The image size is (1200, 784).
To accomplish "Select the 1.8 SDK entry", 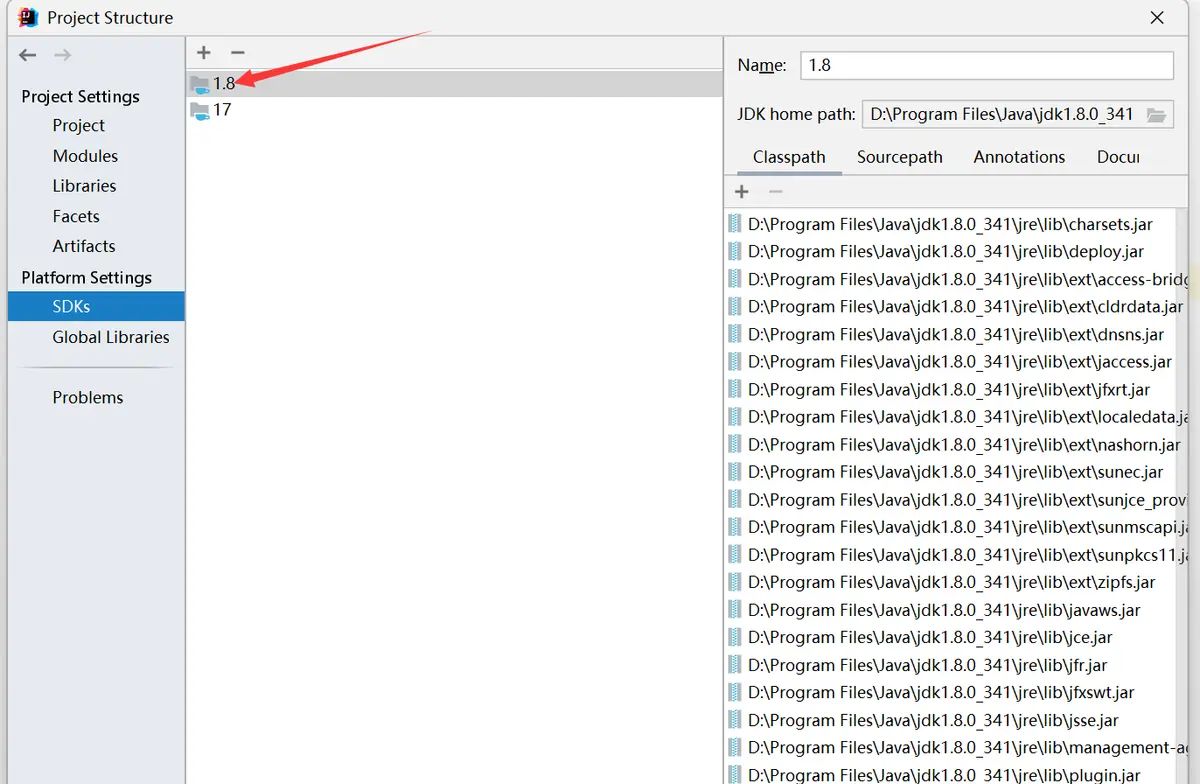I will pos(455,84).
